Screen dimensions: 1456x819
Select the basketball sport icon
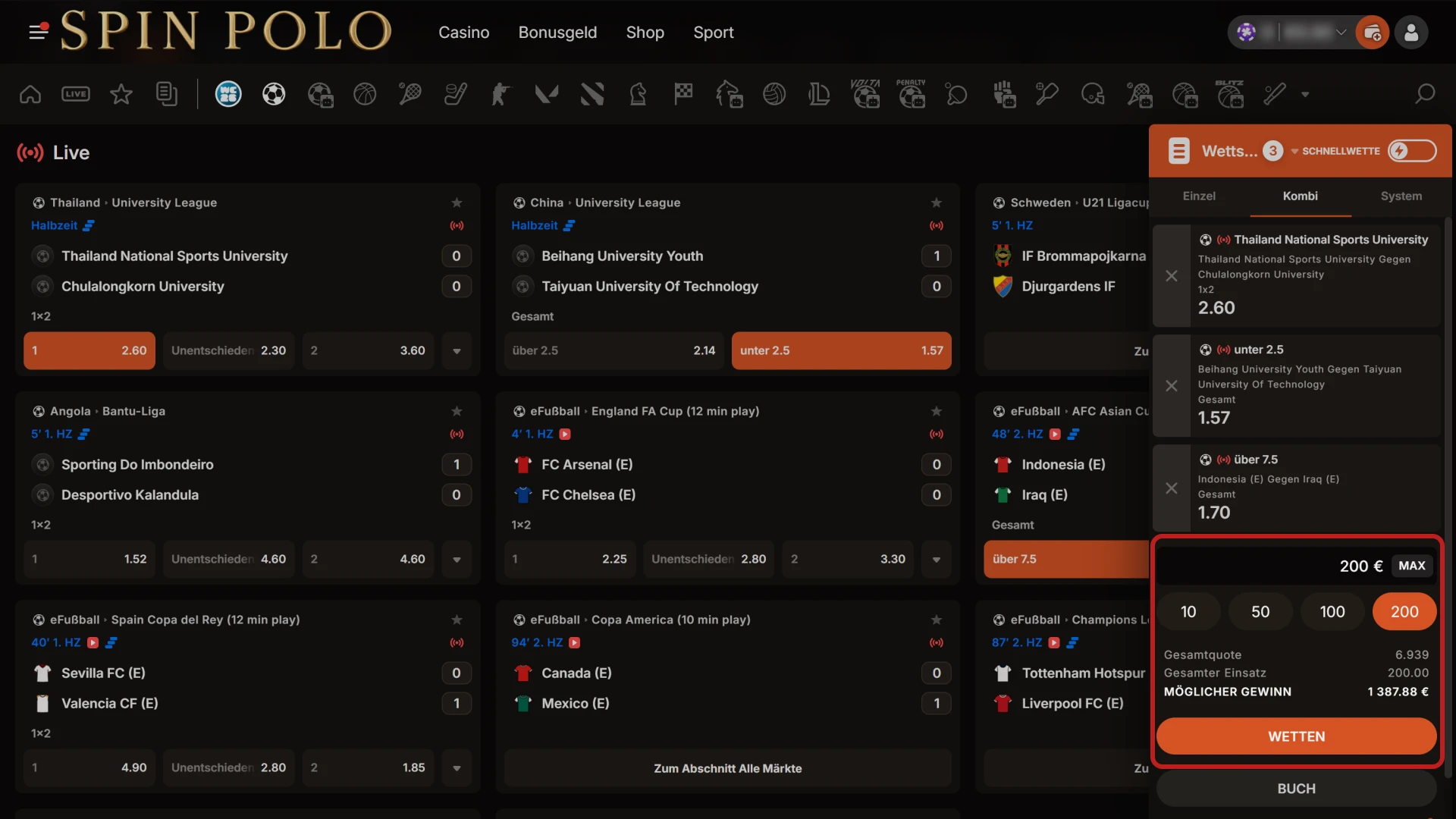365,94
